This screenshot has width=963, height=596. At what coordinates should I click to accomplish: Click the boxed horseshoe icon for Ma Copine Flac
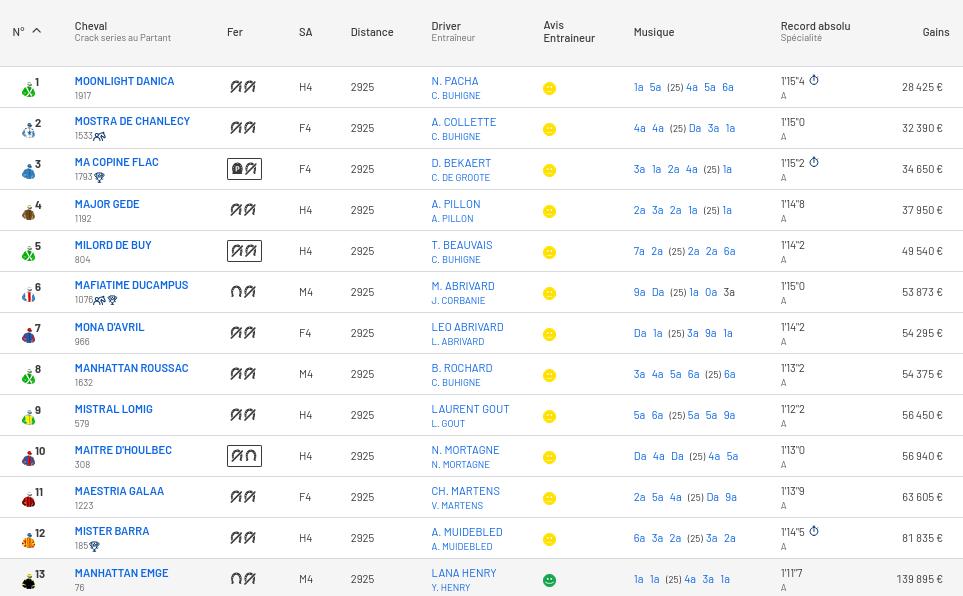(244, 169)
